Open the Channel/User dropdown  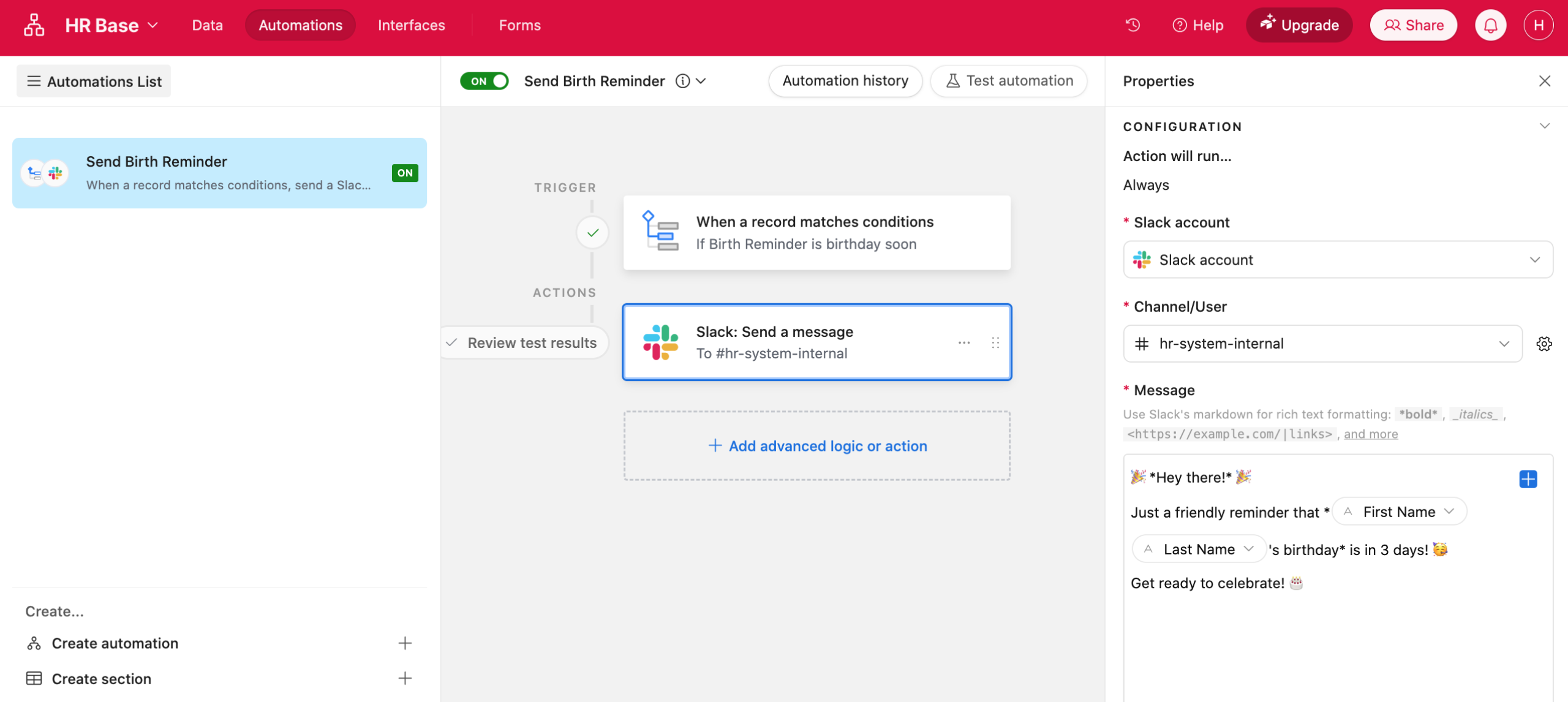point(1322,344)
